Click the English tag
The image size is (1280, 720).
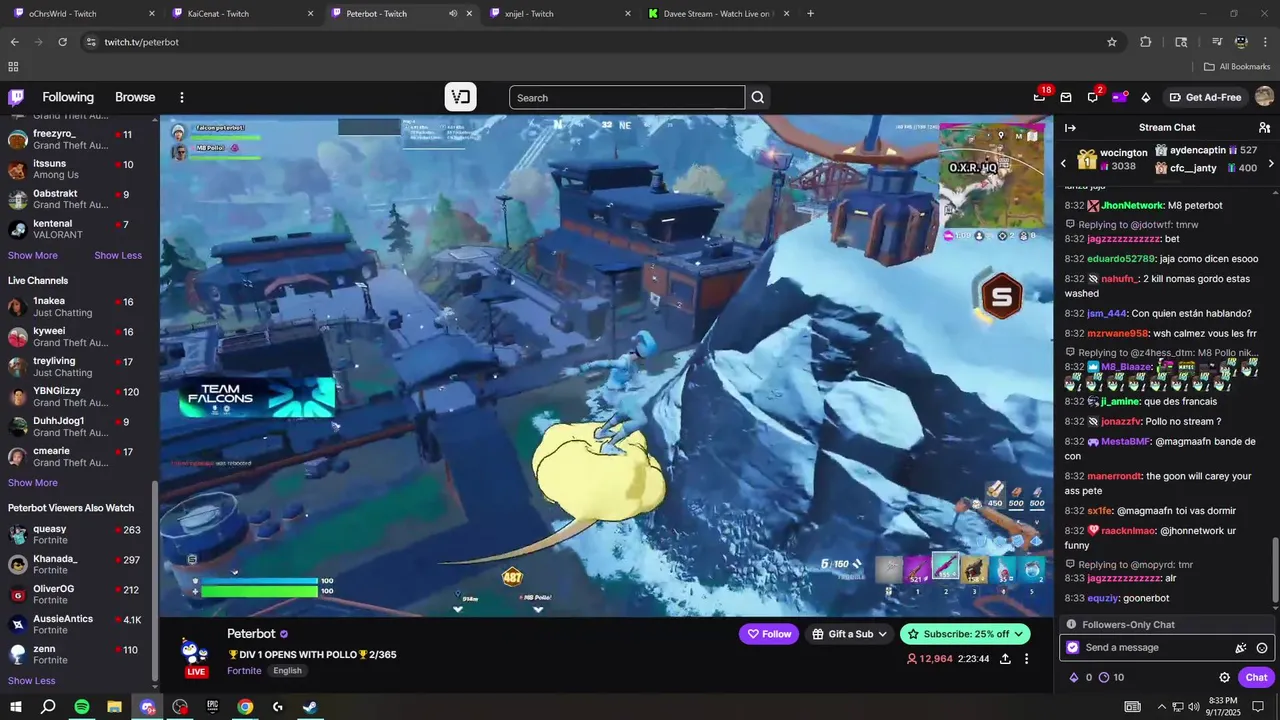(x=287, y=671)
